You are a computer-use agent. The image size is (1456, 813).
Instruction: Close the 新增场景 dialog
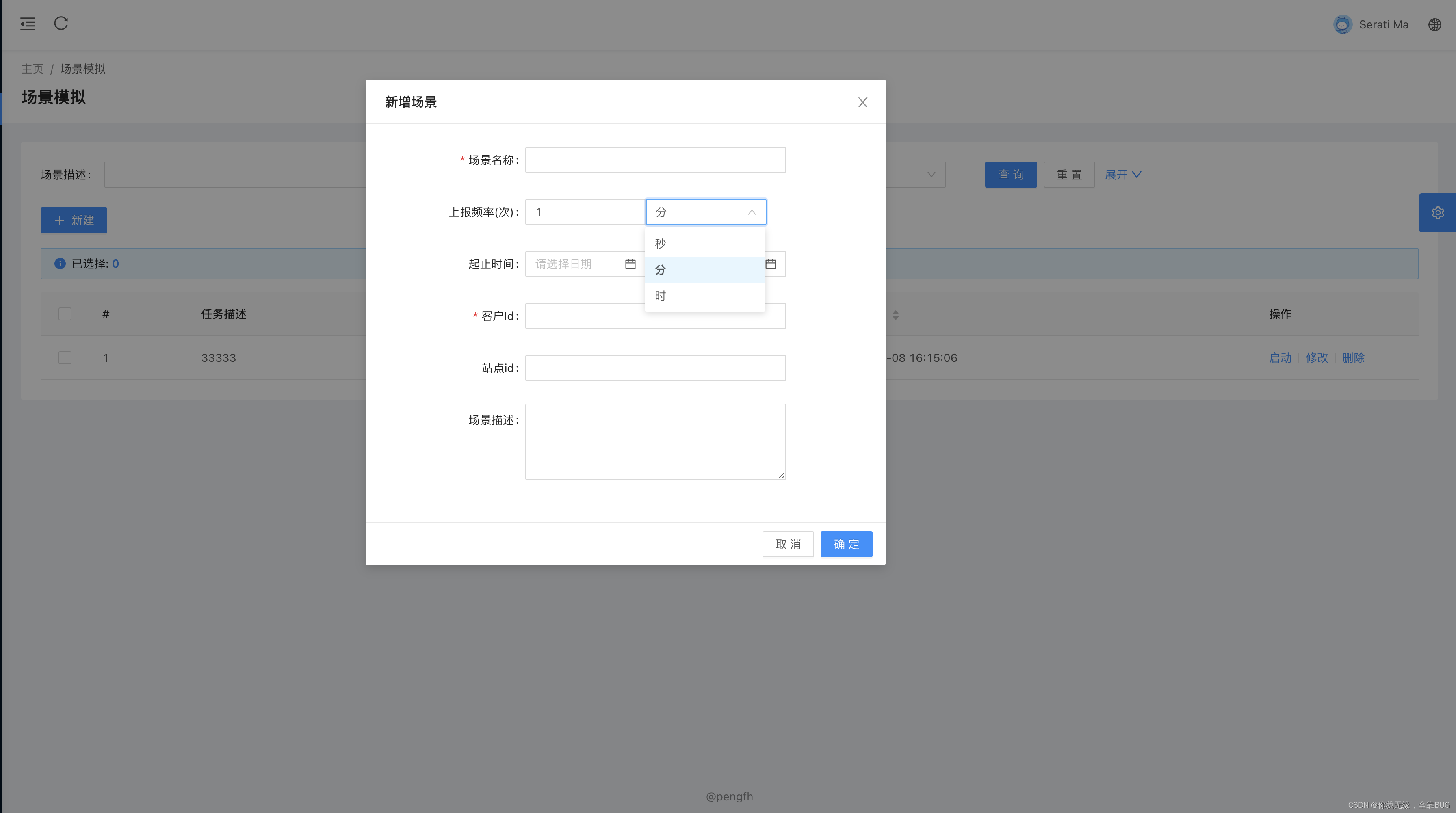click(862, 102)
